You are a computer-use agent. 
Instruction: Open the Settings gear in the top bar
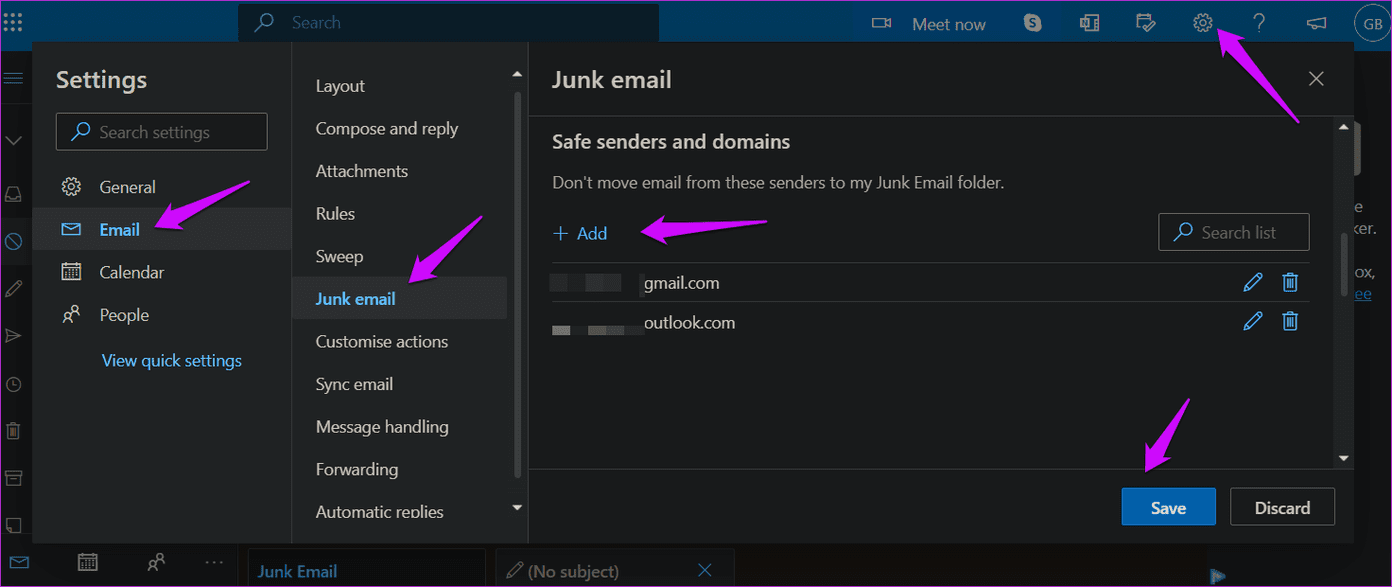pyautogui.click(x=1203, y=23)
